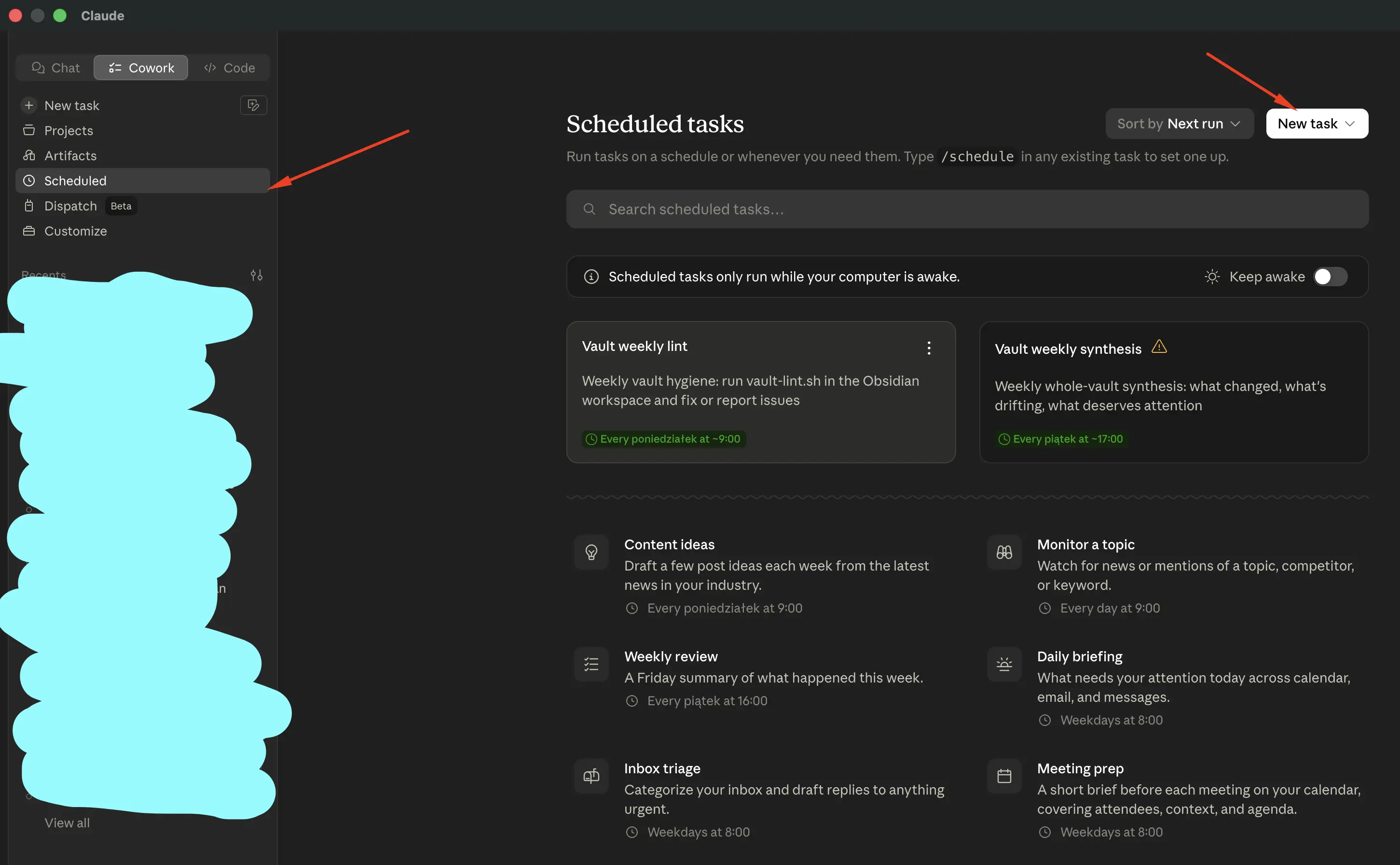Toggle the Keep awake switch

click(1330, 277)
